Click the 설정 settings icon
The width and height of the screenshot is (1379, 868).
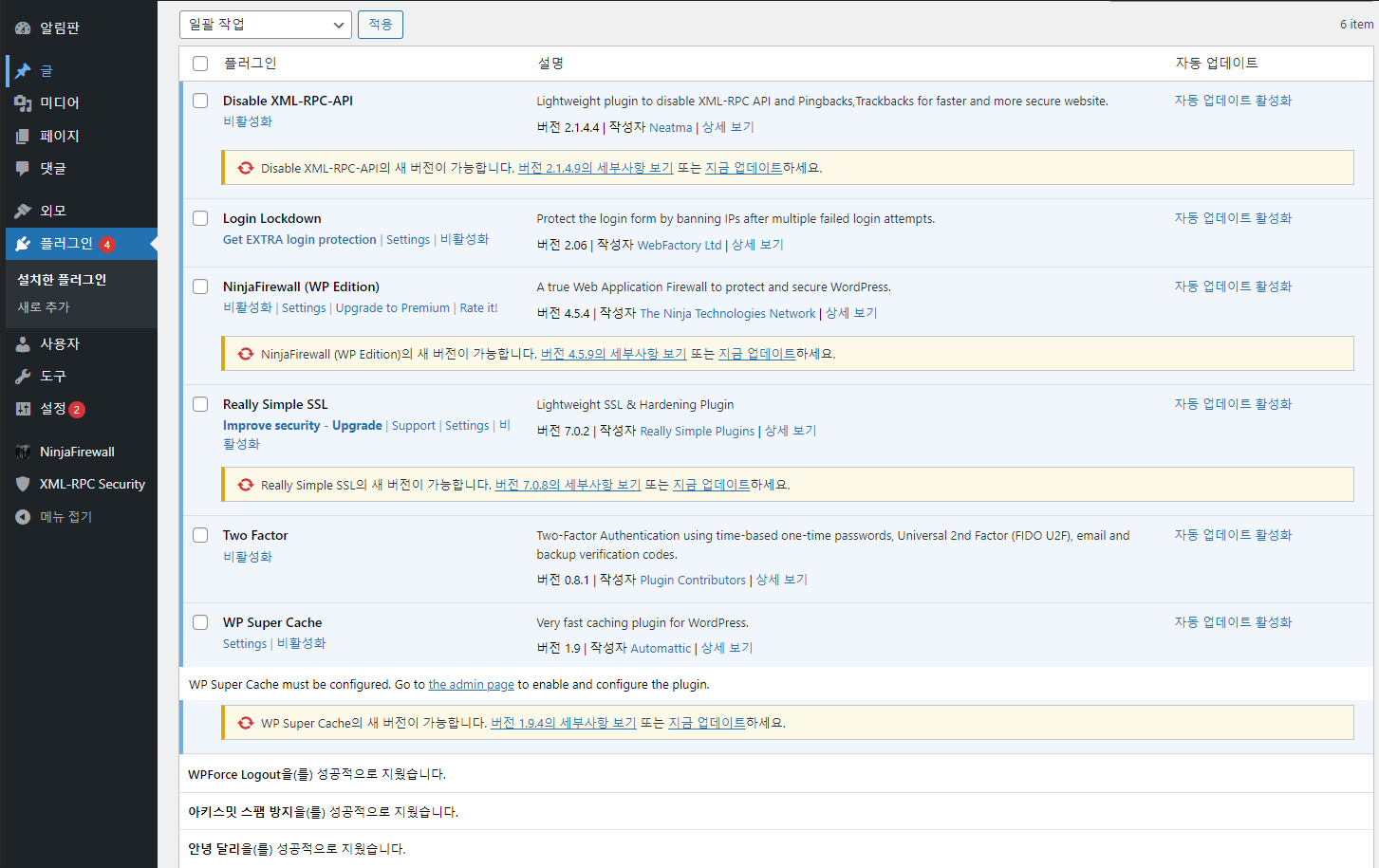(x=23, y=409)
